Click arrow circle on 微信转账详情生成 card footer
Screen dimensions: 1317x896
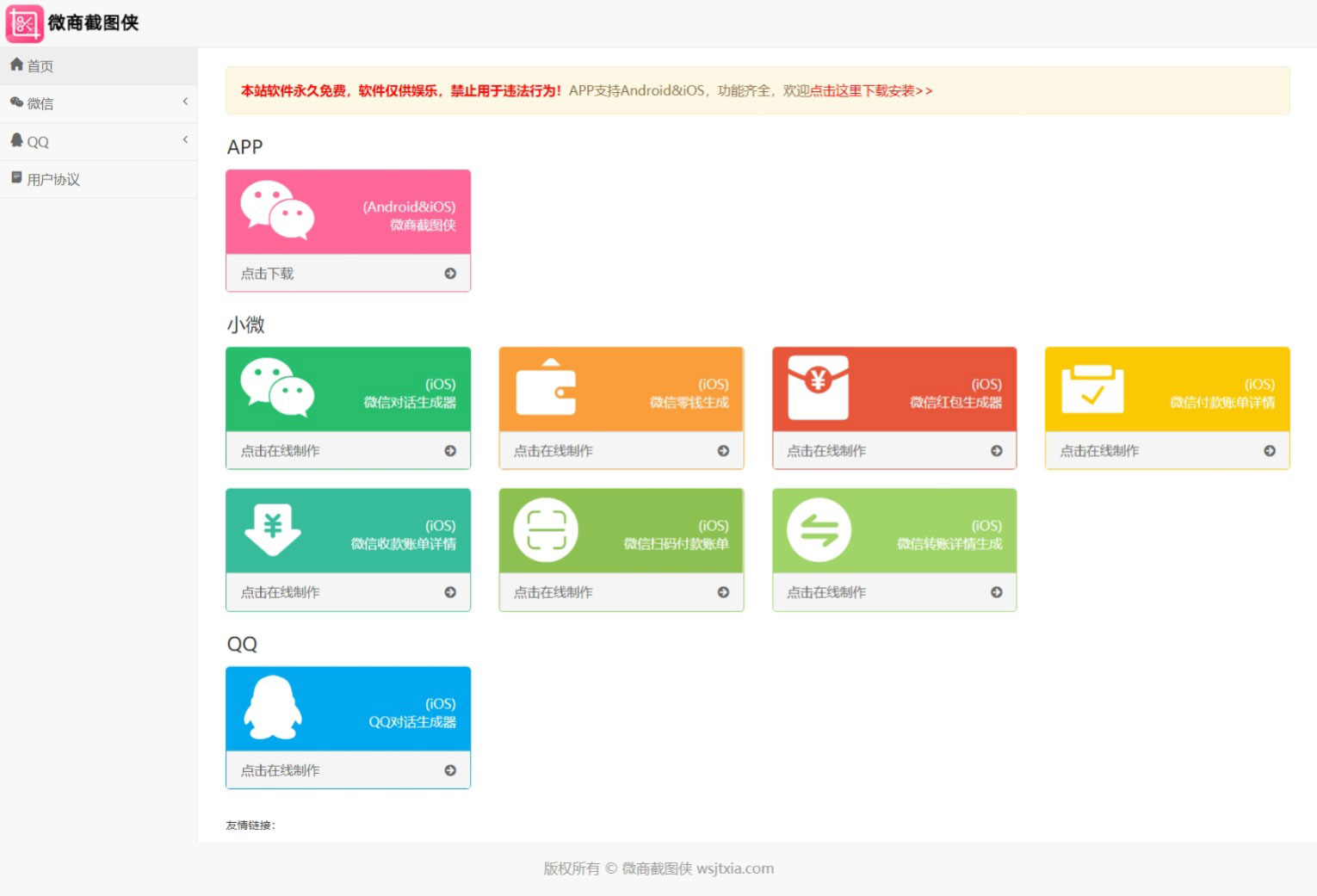click(997, 592)
